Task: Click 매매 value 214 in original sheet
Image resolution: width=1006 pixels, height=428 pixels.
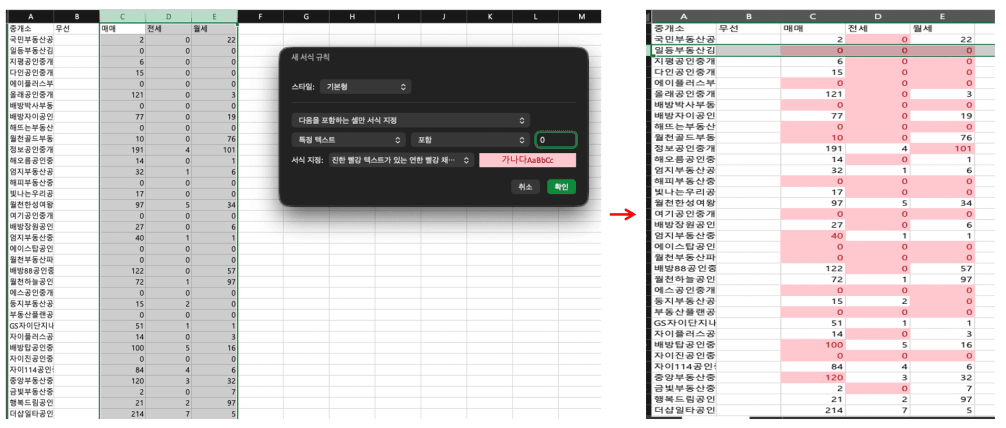Action: (123, 415)
